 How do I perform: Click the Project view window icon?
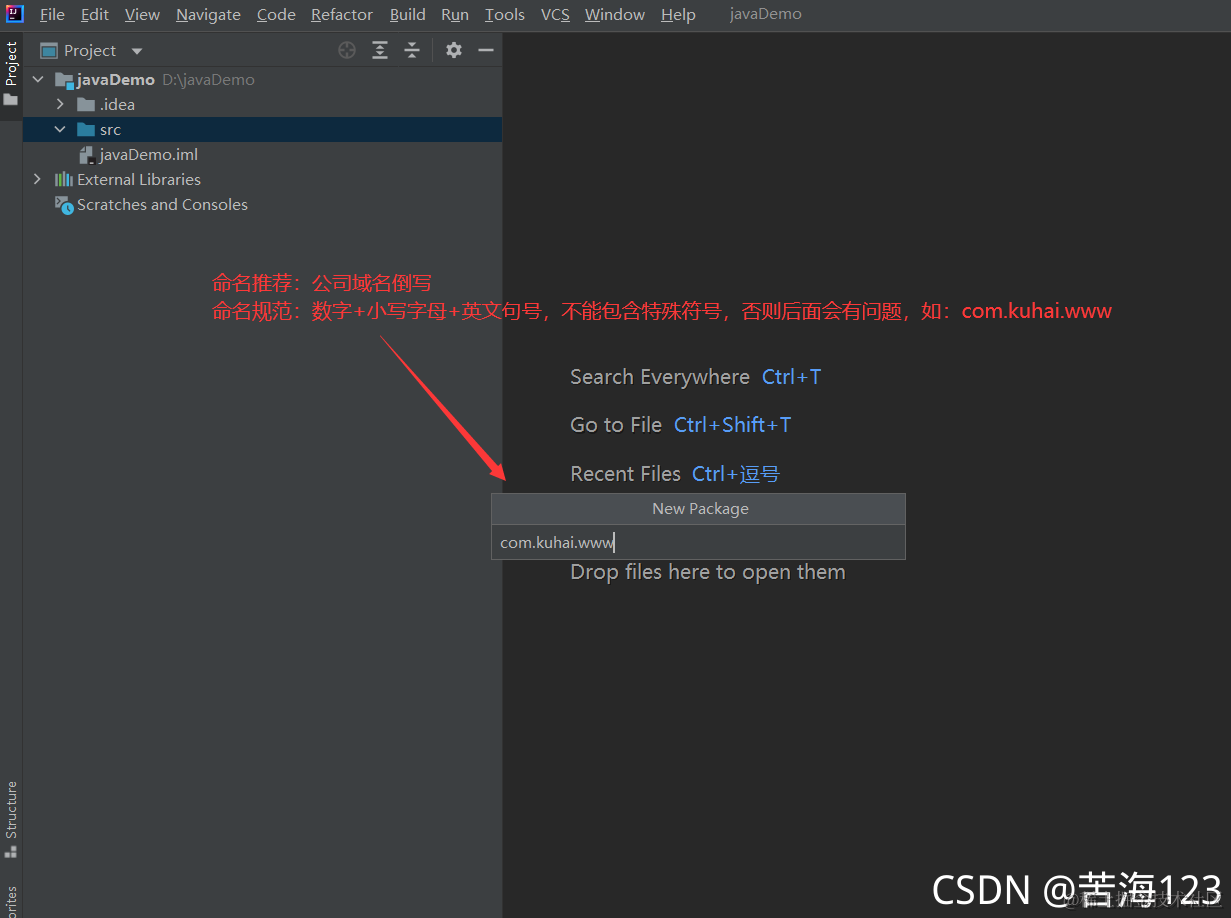(x=49, y=50)
